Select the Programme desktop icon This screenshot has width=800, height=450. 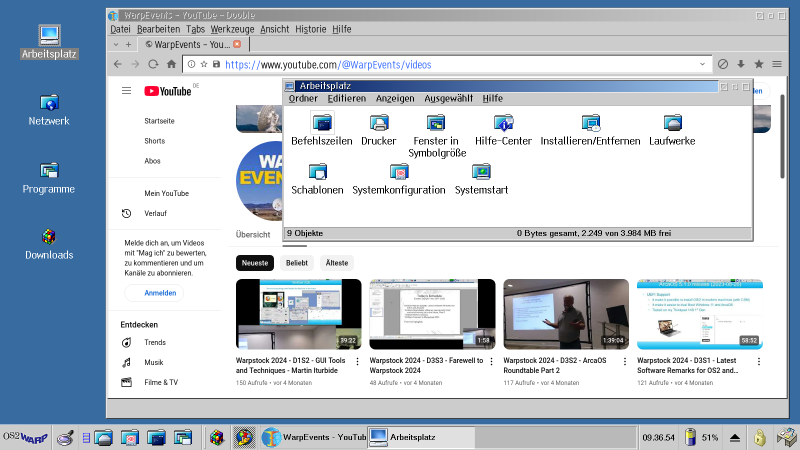point(49,178)
